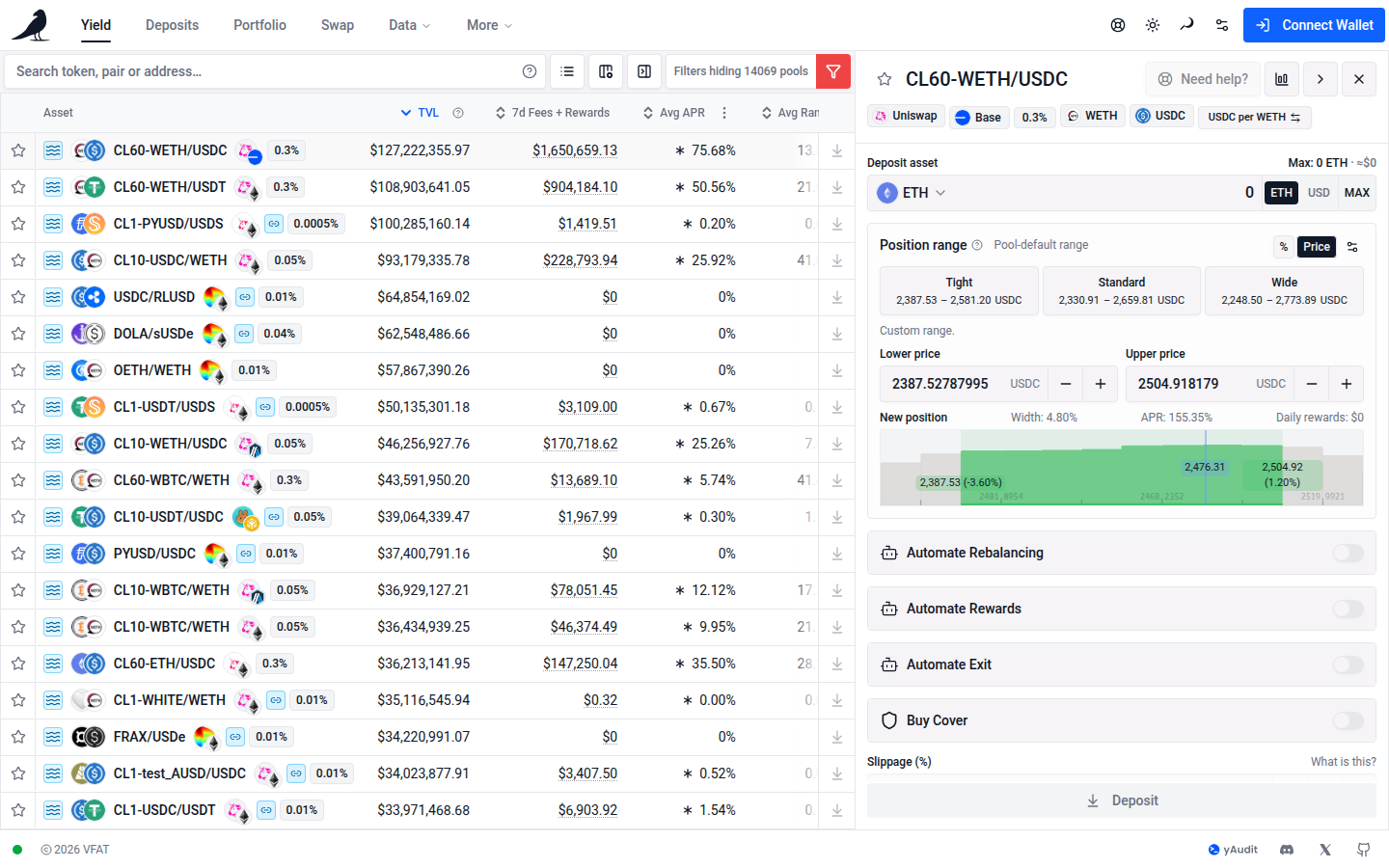The width and height of the screenshot is (1389, 868).
Task: Click the list view icon
Action: (x=567, y=71)
